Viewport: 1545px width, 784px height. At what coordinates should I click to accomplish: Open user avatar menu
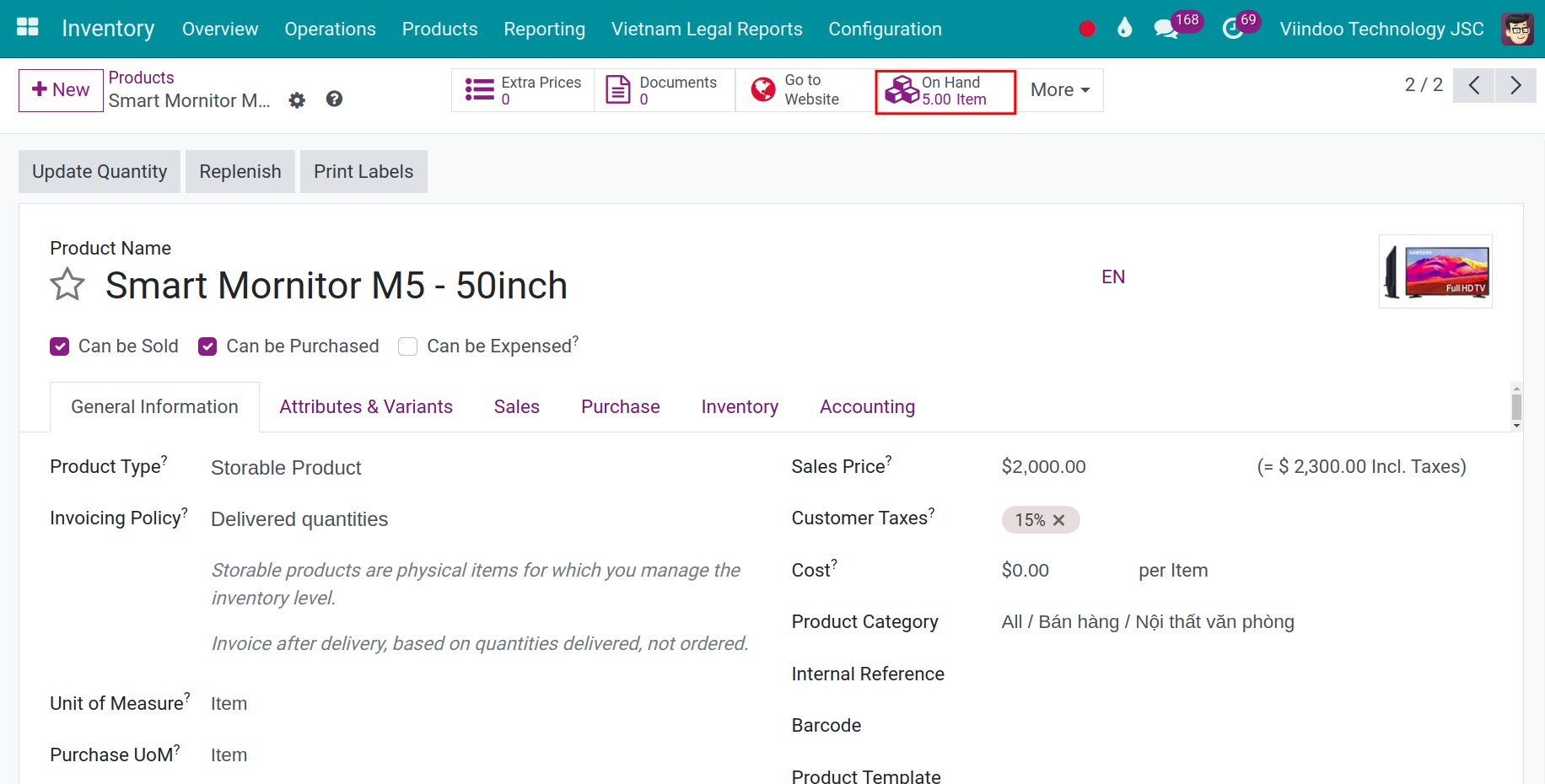click(1517, 29)
